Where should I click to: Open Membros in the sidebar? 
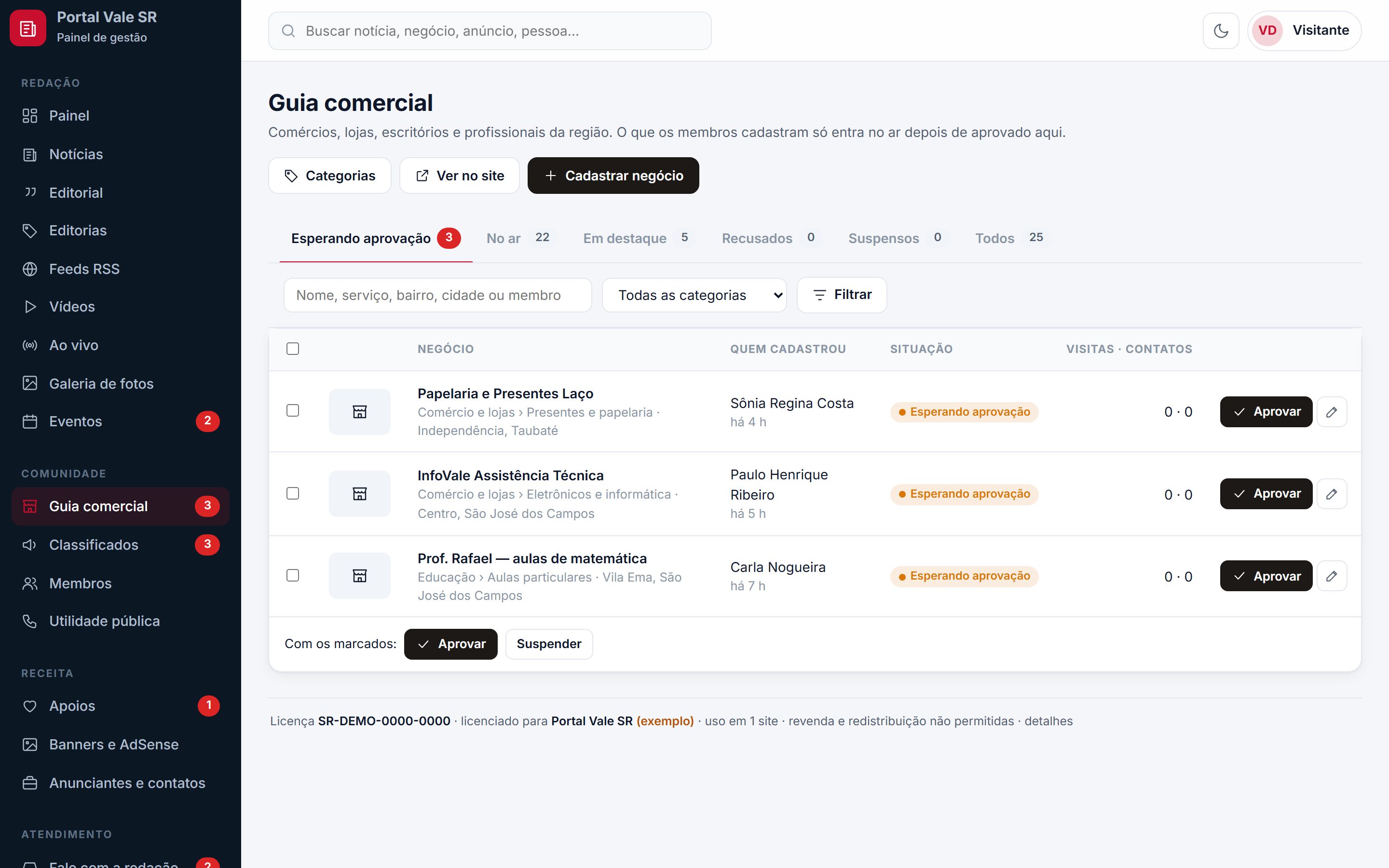tap(121, 583)
